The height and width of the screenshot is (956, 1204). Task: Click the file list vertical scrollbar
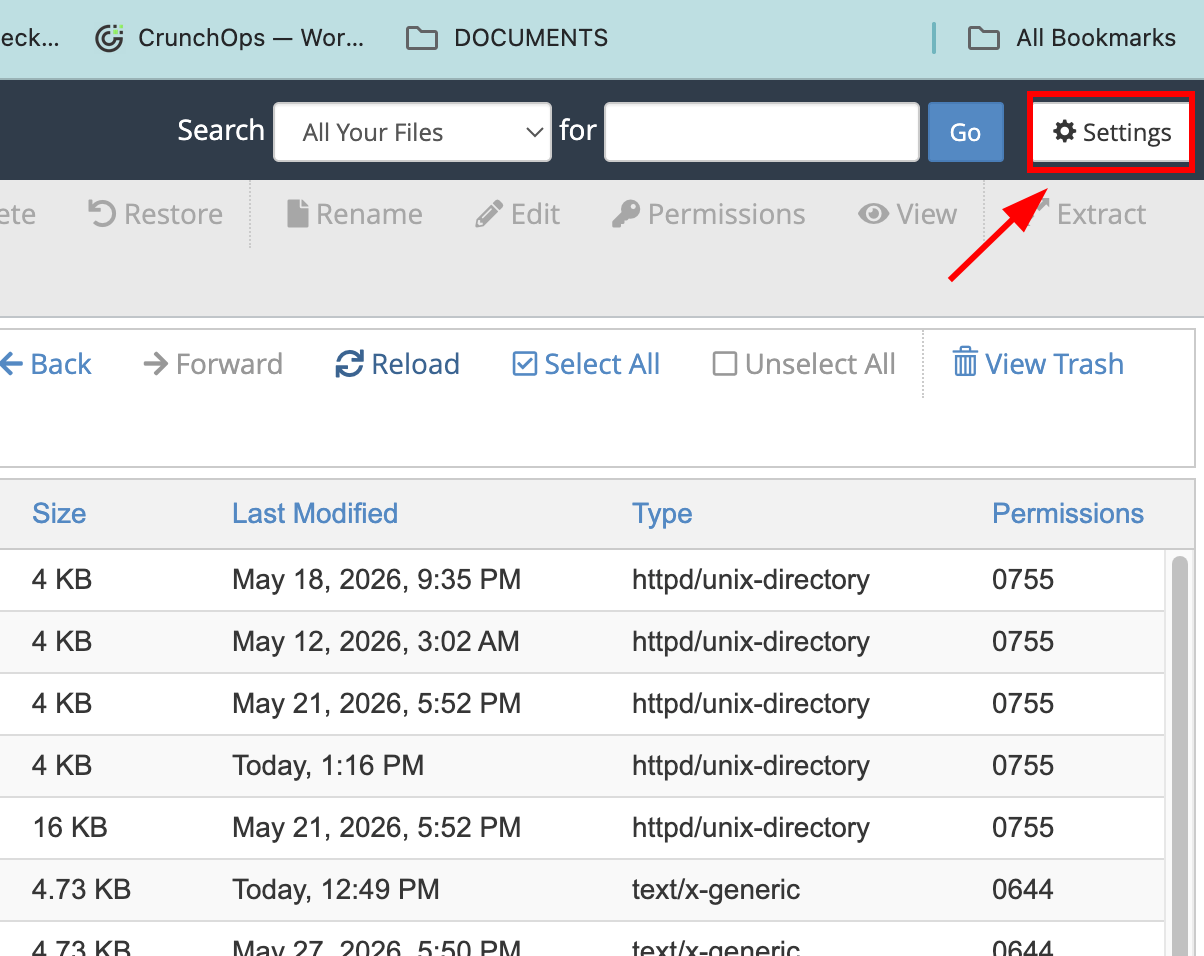[x=1180, y=755]
